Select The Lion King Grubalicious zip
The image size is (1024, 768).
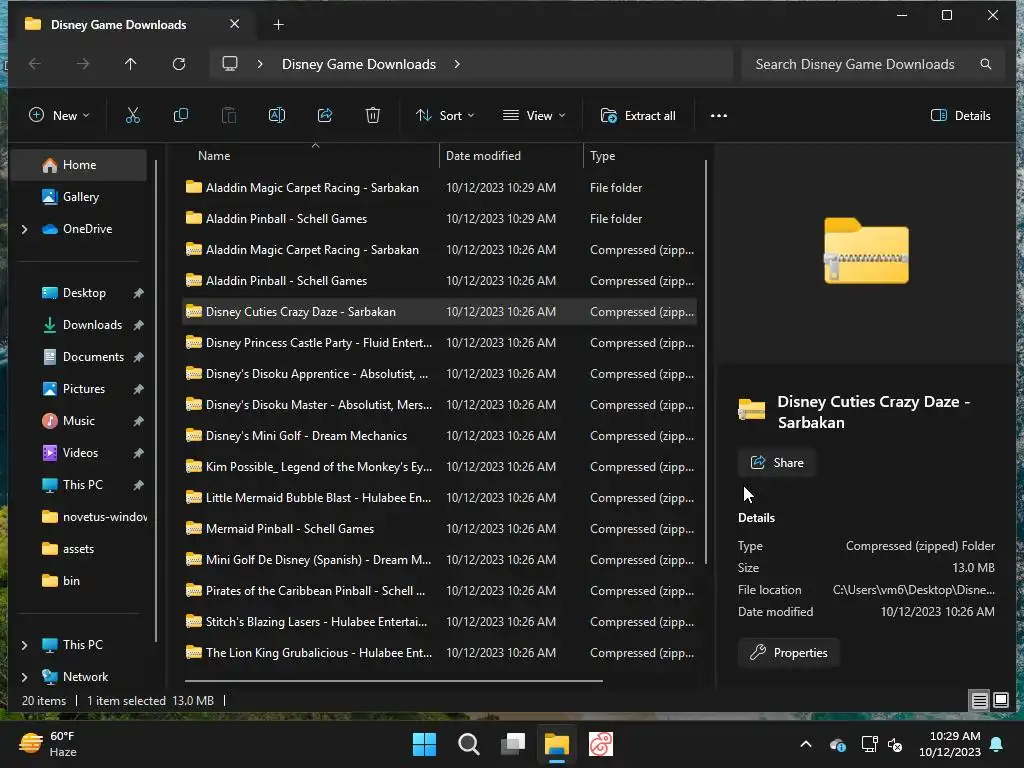(440, 653)
